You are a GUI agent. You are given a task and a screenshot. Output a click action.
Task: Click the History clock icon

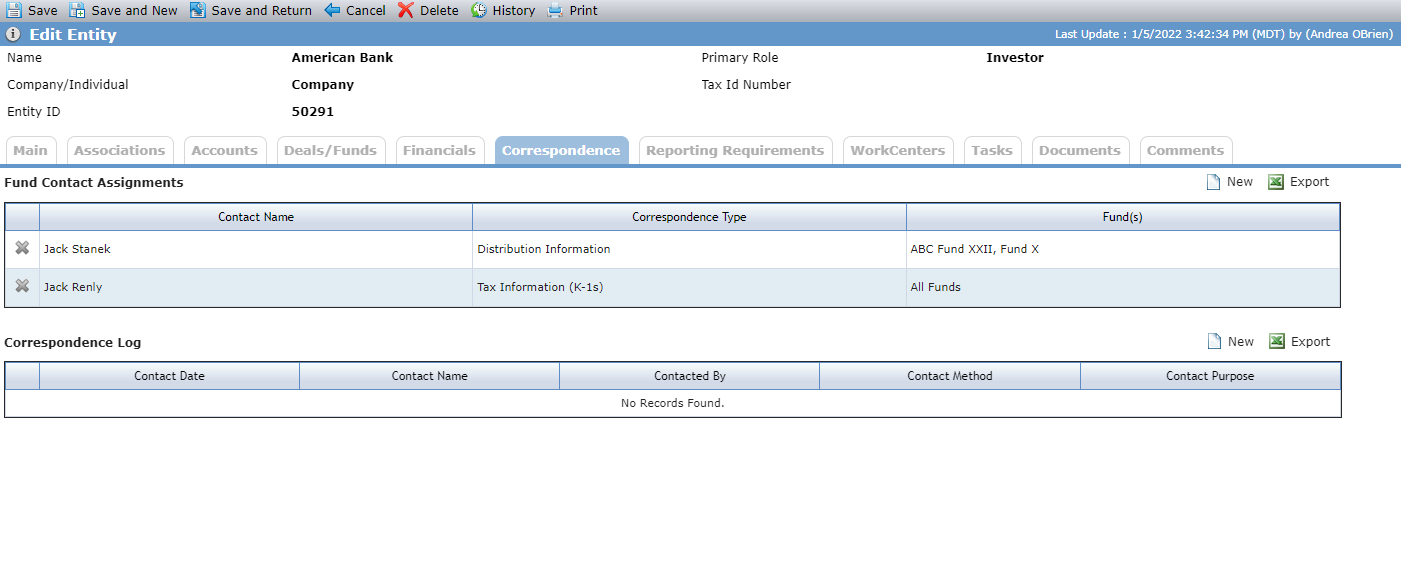click(479, 10)
